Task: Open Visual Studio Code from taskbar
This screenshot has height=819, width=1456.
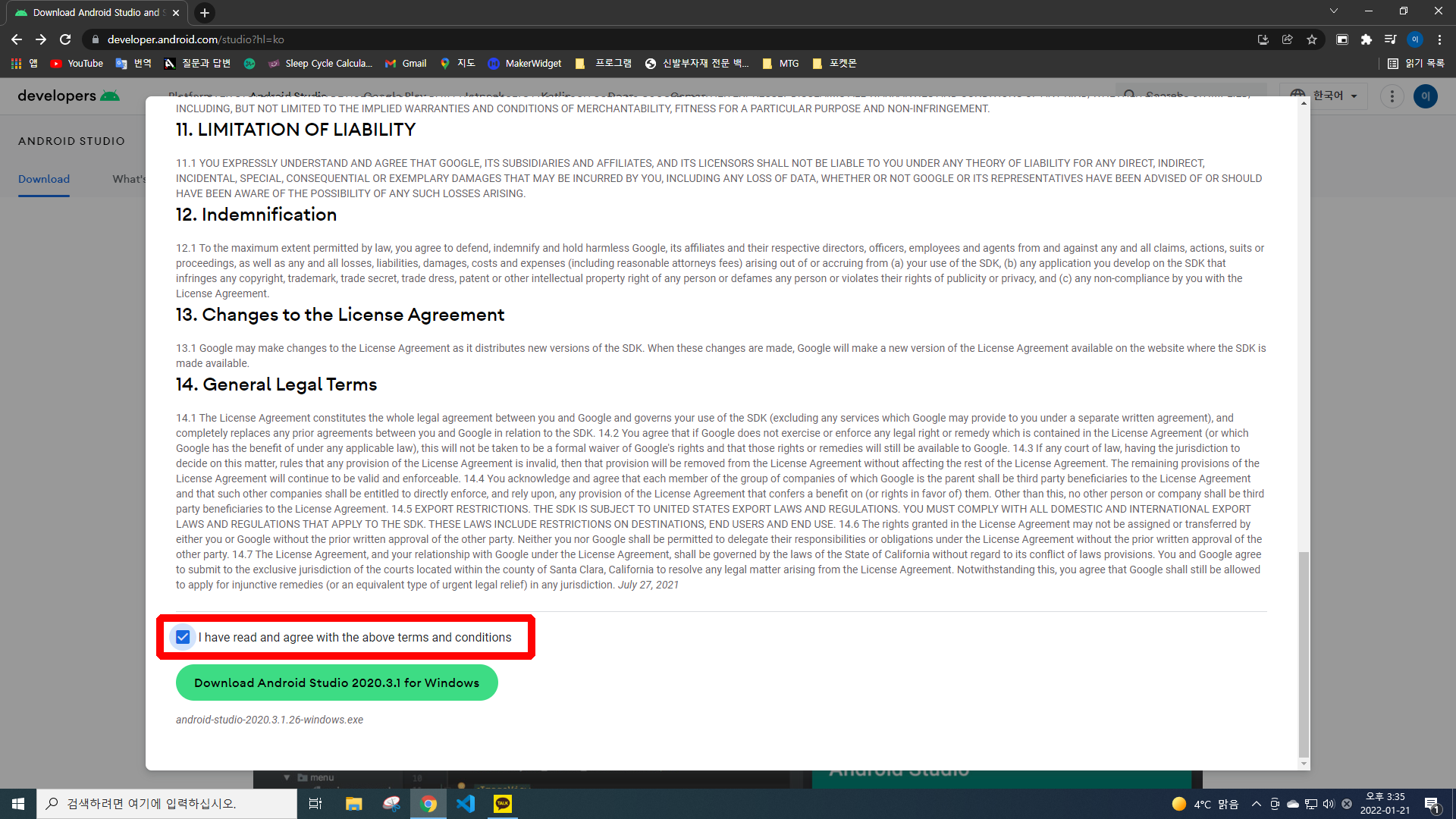Action: (x=466, y=804)
